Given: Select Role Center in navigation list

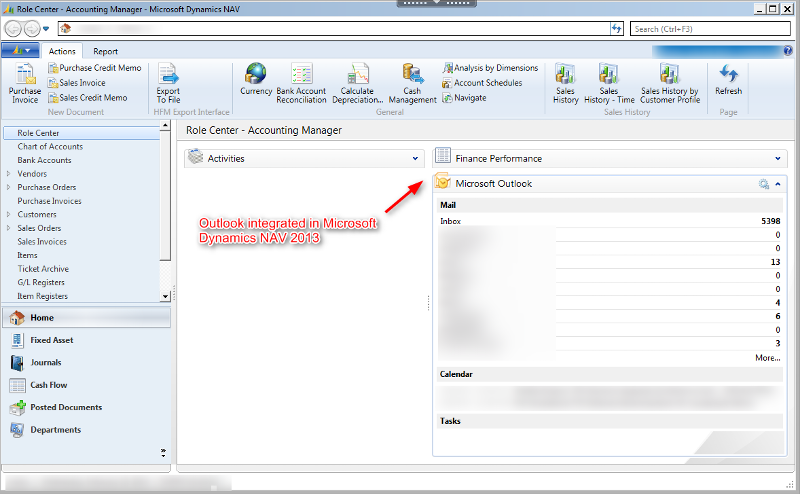Looking at the screenshot, I should click(x=82, y=133).
